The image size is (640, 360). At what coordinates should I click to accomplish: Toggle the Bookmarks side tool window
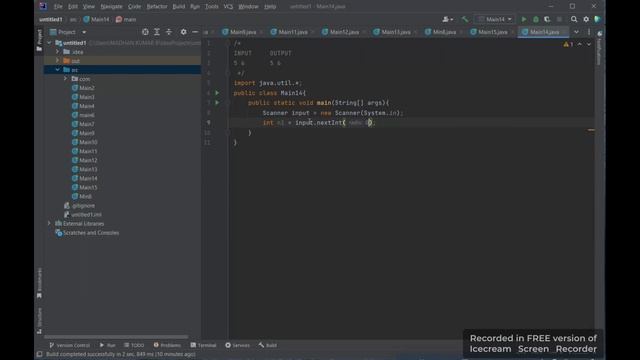(x=39, y=283)
